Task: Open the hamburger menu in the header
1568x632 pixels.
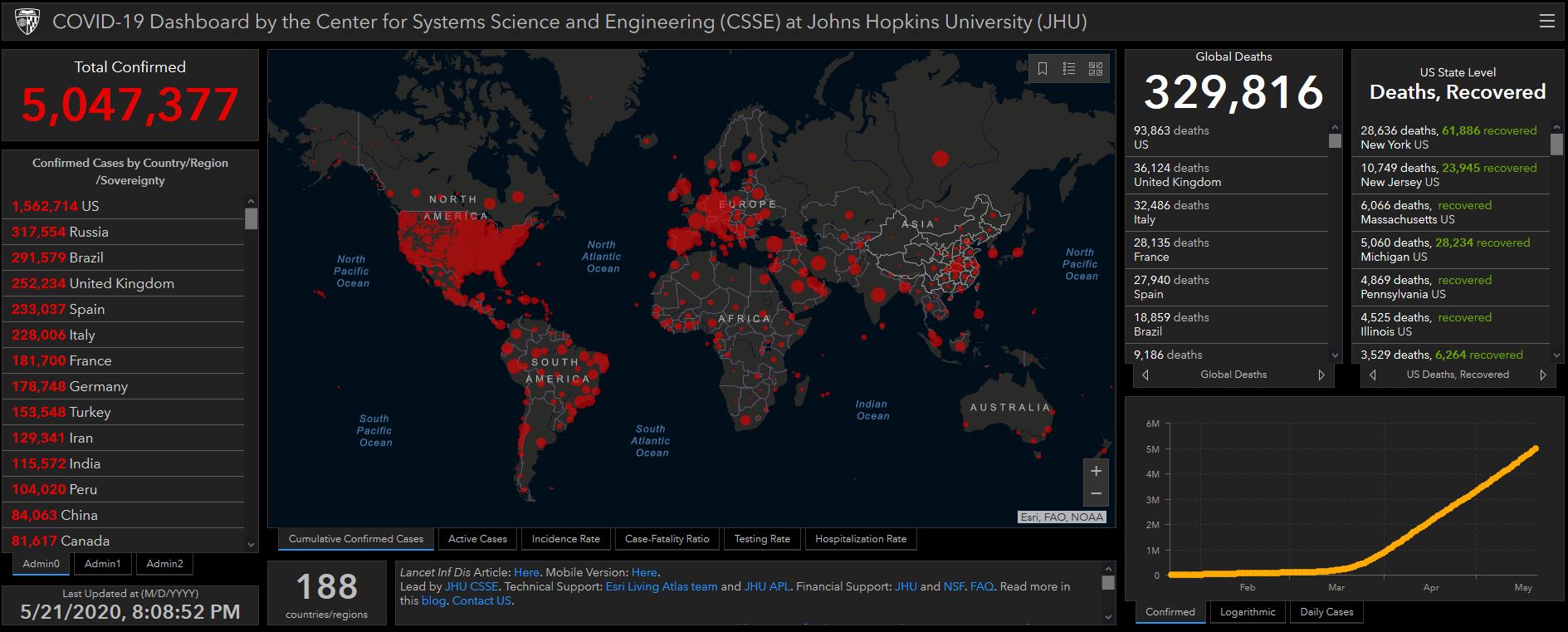Action: click(x=1547, y=22)
